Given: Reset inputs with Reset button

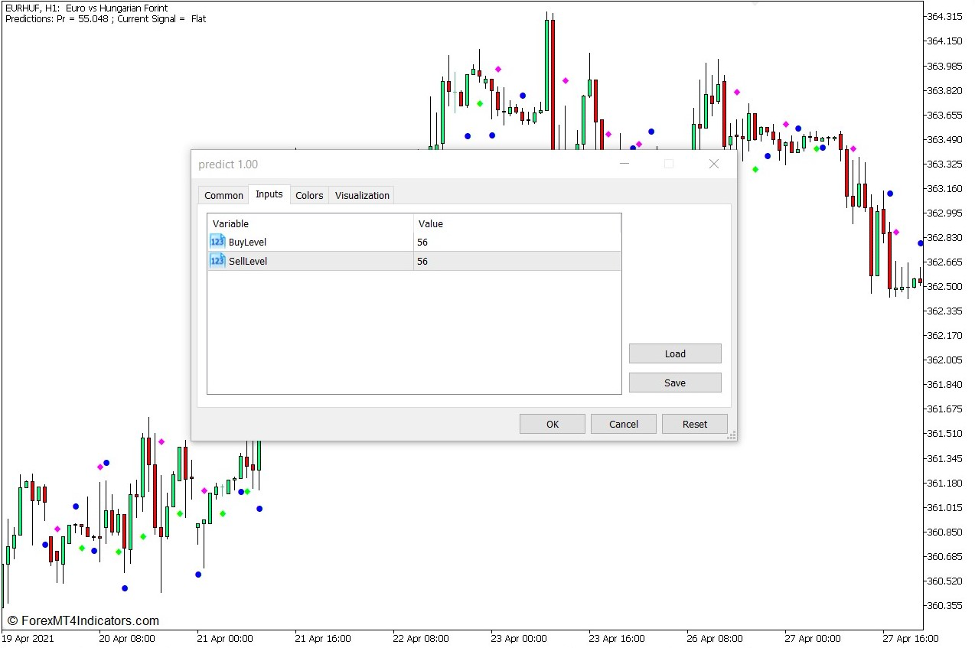Looking at the screenshot, I should pos(695,424).
